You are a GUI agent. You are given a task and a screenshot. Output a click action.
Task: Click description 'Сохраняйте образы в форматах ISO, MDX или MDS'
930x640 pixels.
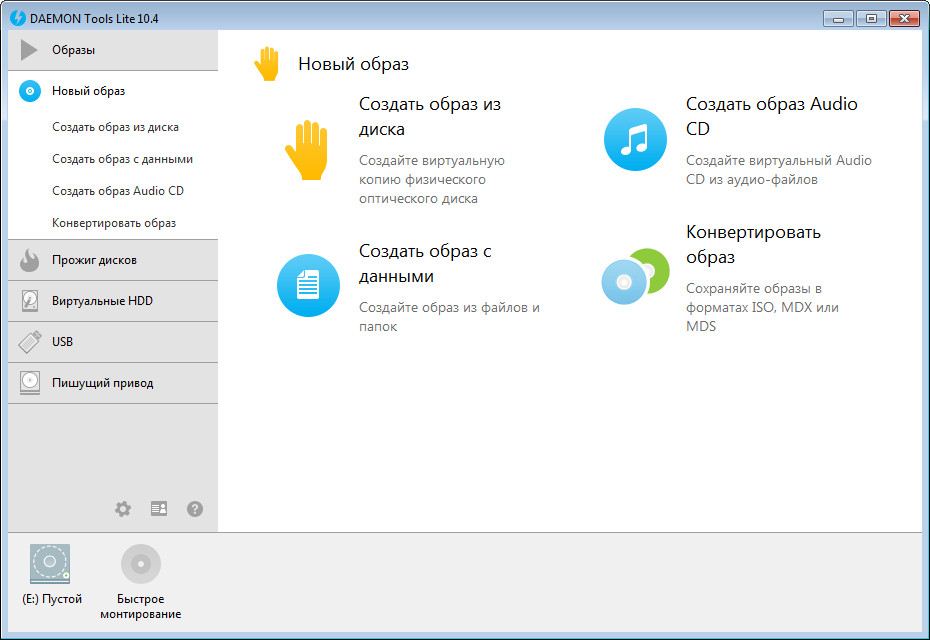[x=762, y=307]
